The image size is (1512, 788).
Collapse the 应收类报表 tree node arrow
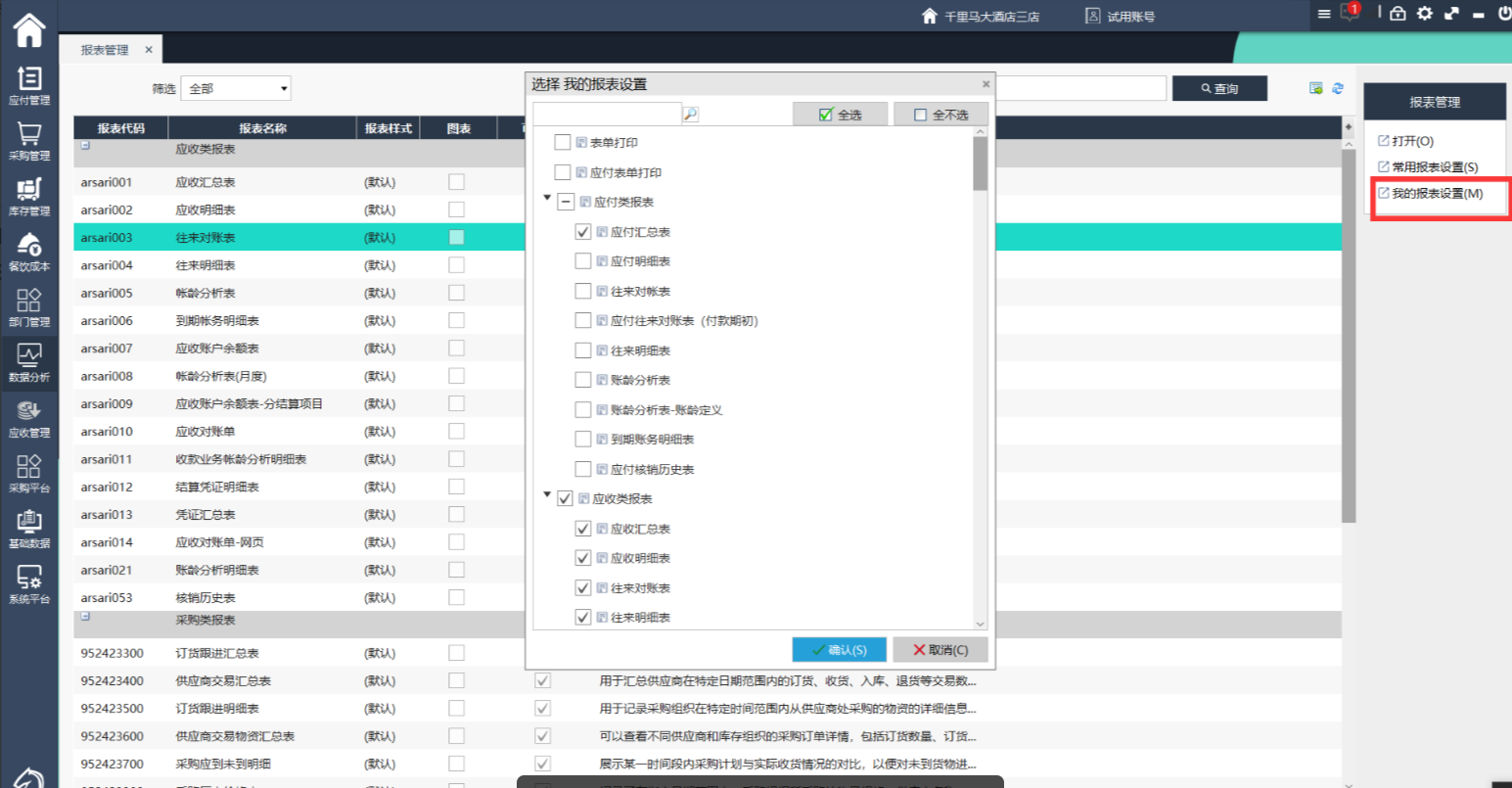click(547, 495)
